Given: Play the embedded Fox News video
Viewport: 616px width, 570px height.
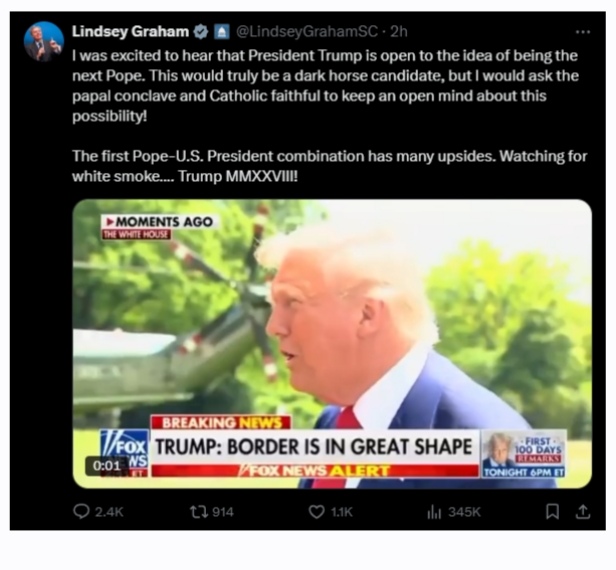Looking at the screenshot, I should 332,344.
